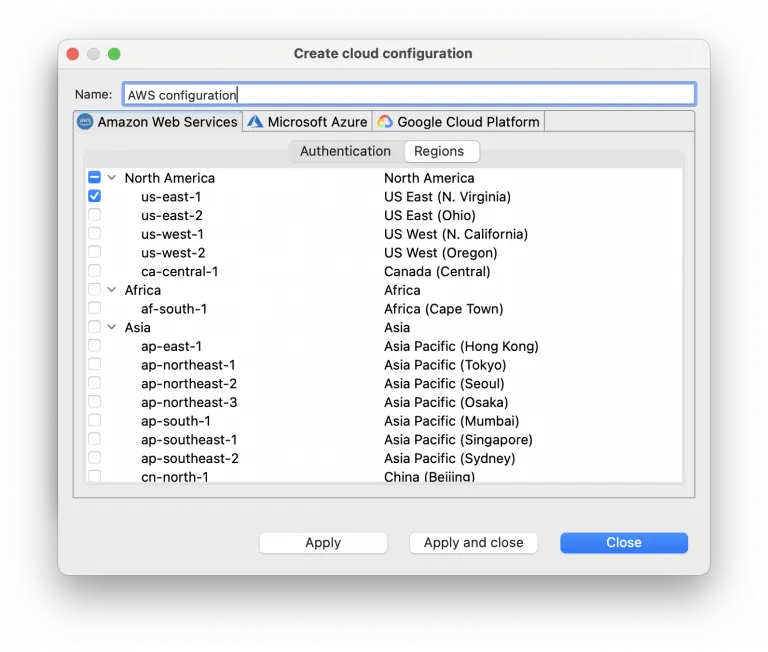Click the blue Close button
The width and height of the screenshot is (768, 652).
click(x=624, y=543)
